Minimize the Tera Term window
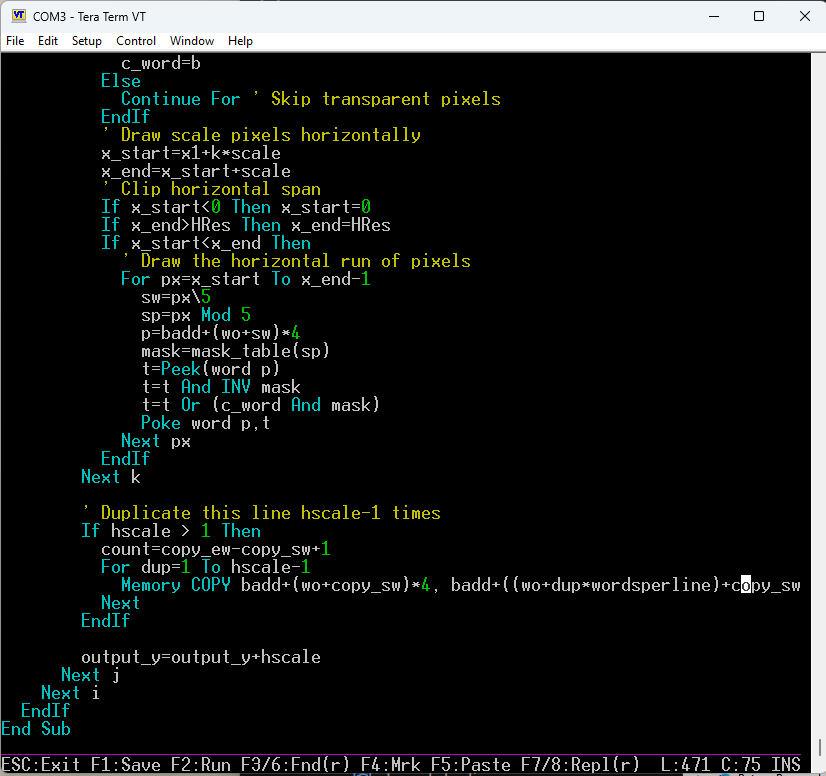826x776 pixels. [x=713, y=16]
